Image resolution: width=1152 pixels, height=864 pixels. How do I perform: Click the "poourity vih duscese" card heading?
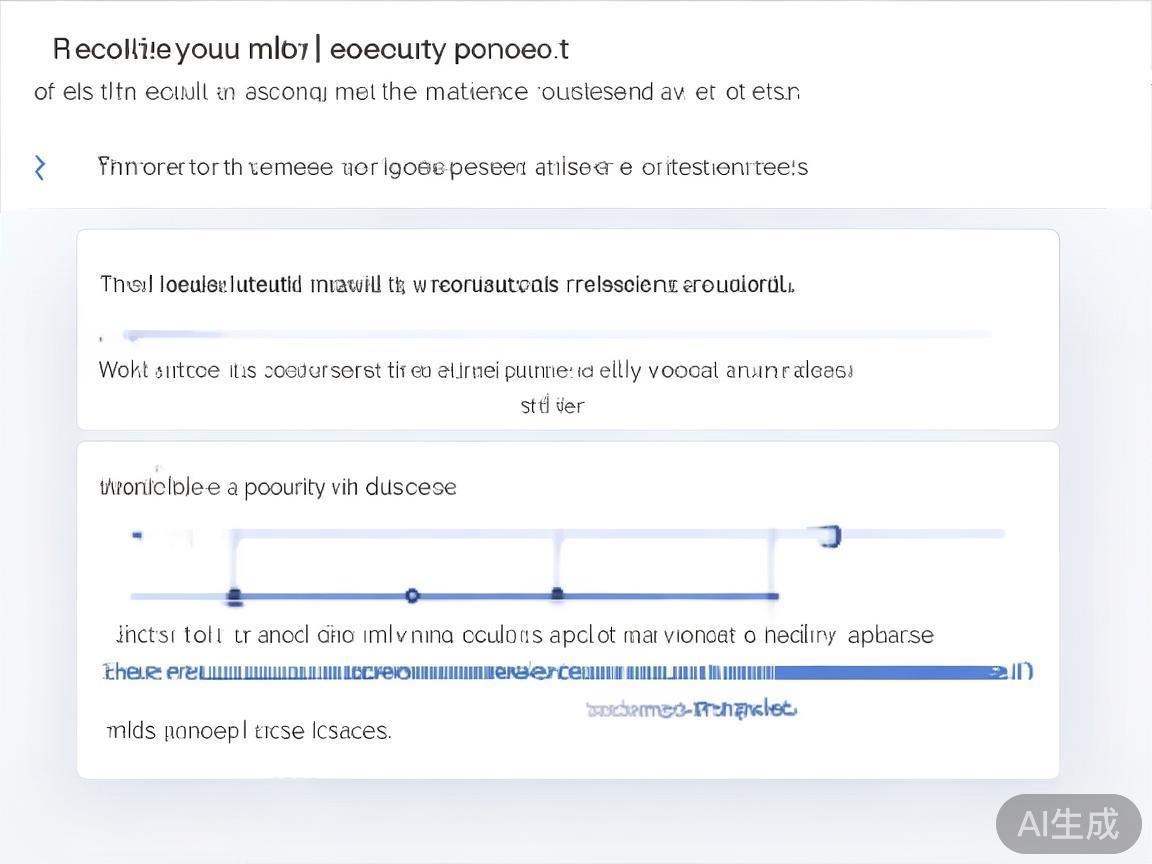tap(278, 487)
